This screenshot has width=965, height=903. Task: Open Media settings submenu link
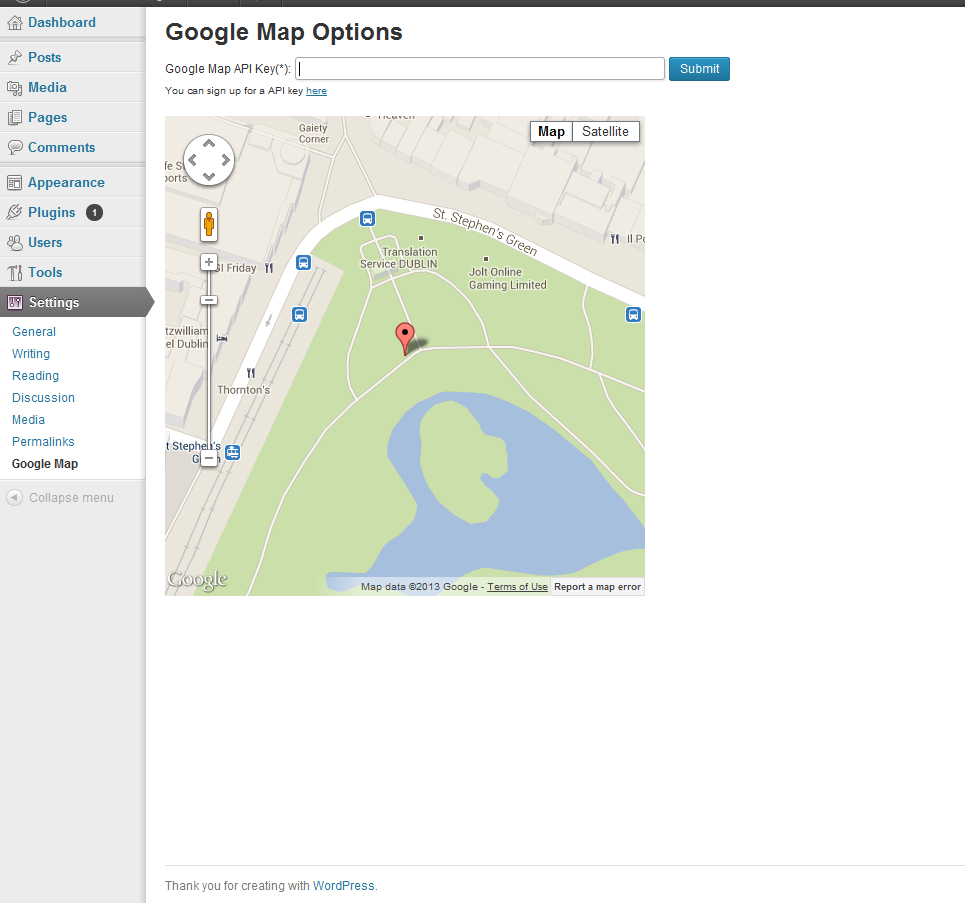28,420
